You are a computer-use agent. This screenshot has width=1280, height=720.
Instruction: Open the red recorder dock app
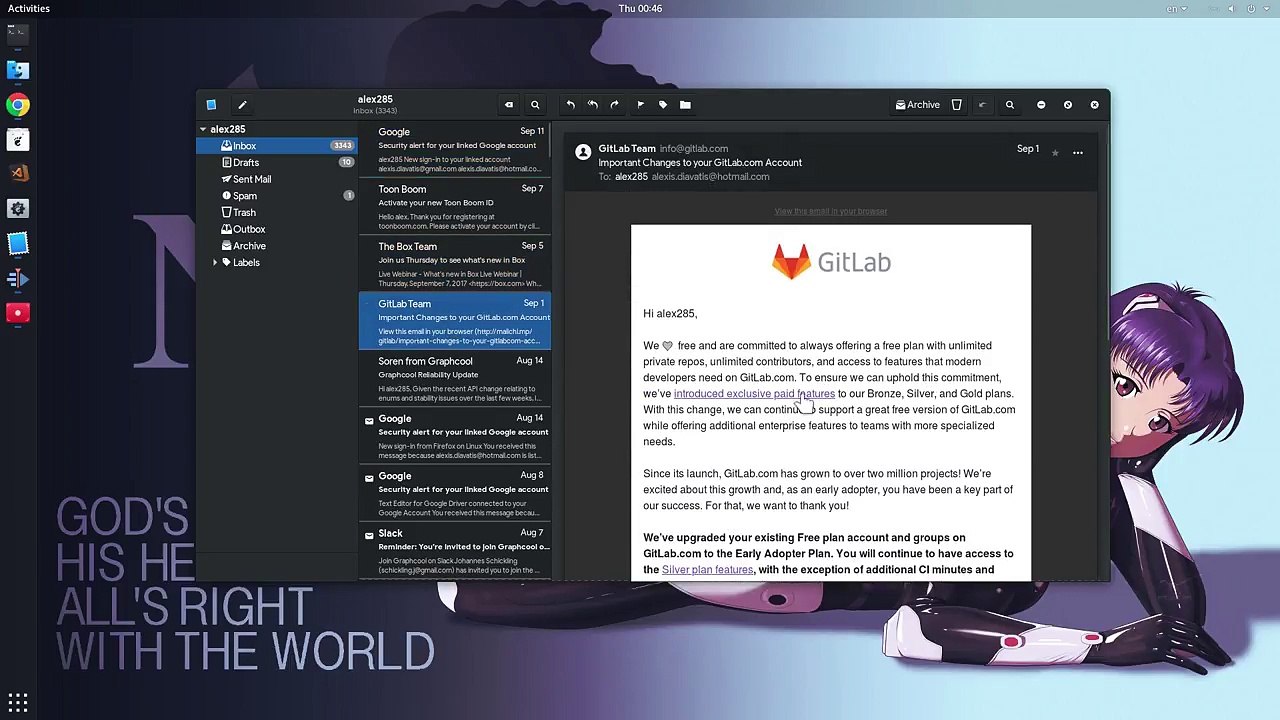(x=17, y=313)
